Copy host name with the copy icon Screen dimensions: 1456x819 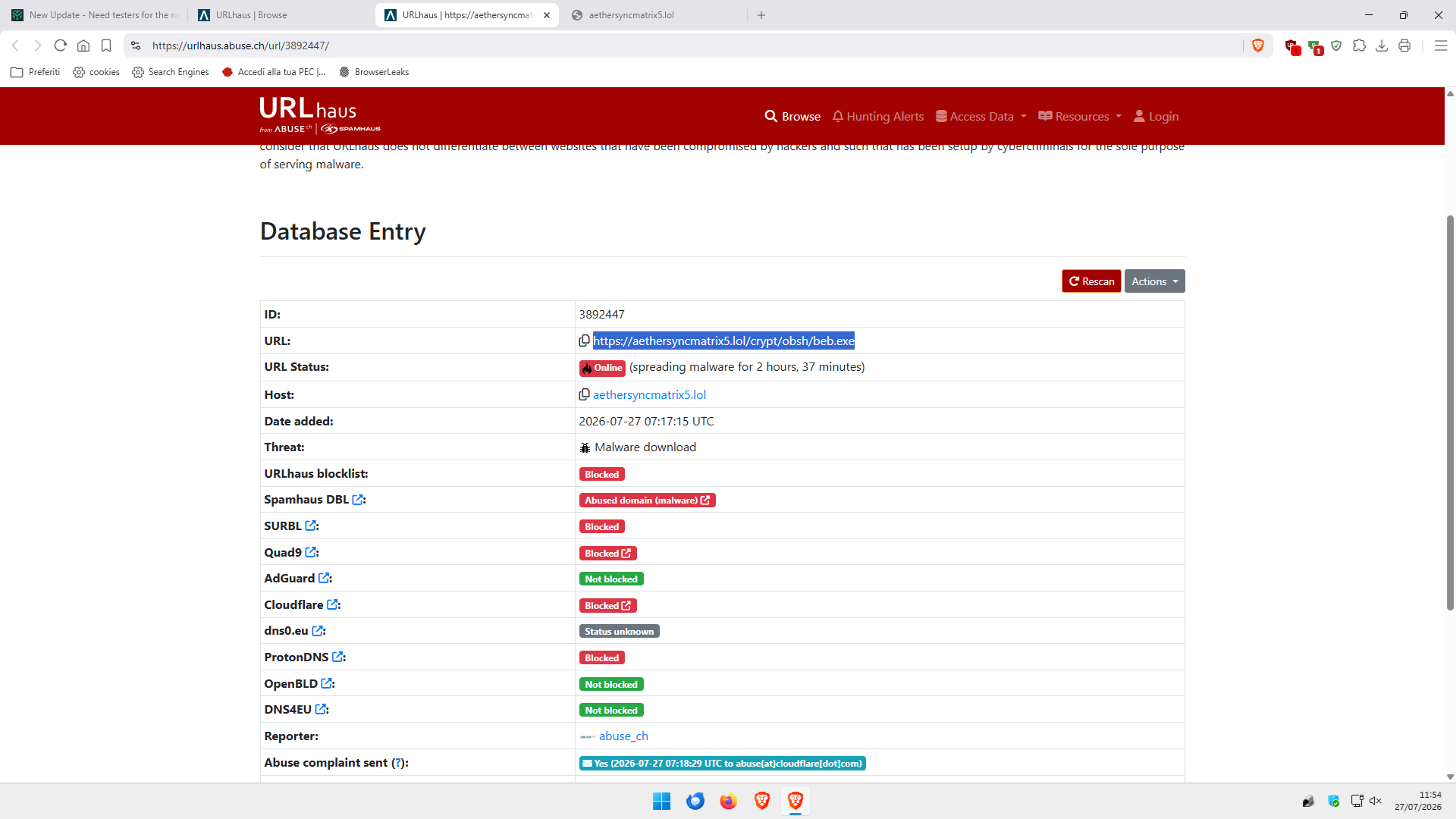[584, 394]
